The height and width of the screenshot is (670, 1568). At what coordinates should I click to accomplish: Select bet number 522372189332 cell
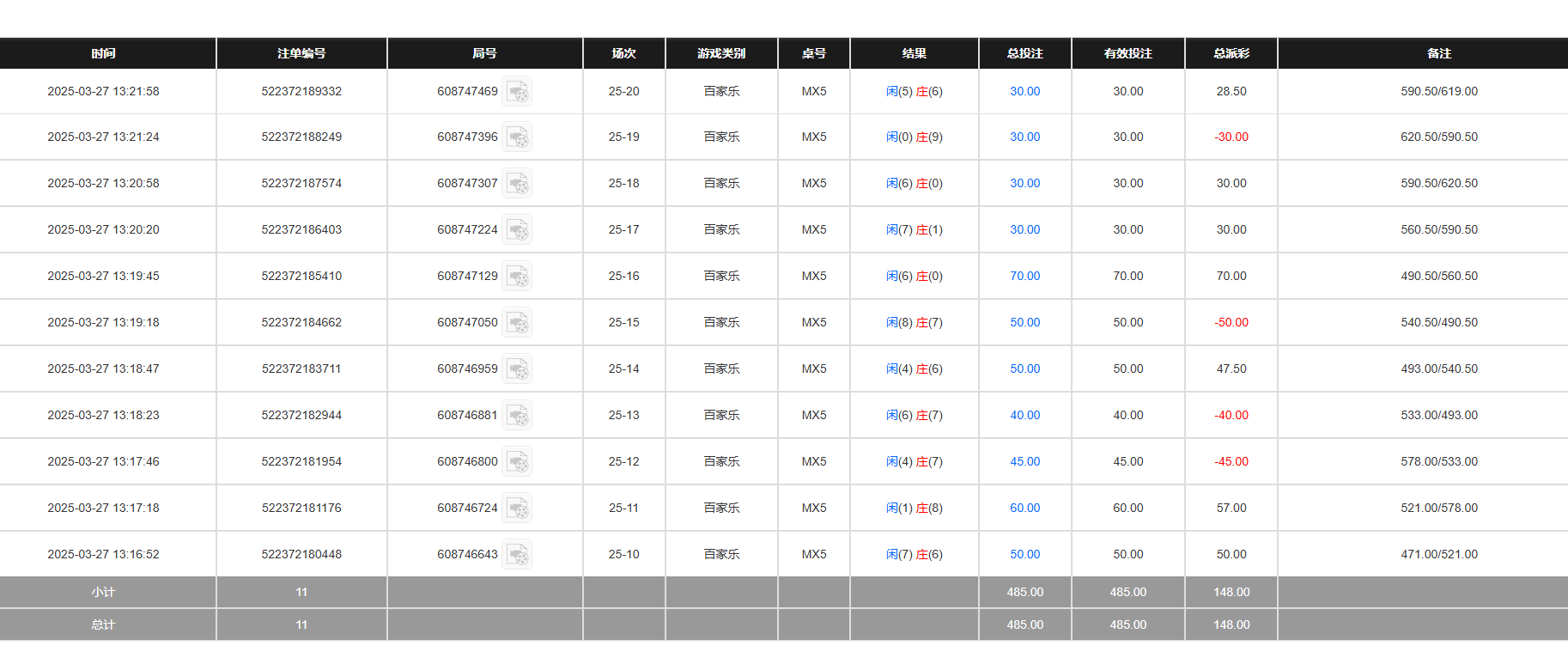click(x=301, y=92)
